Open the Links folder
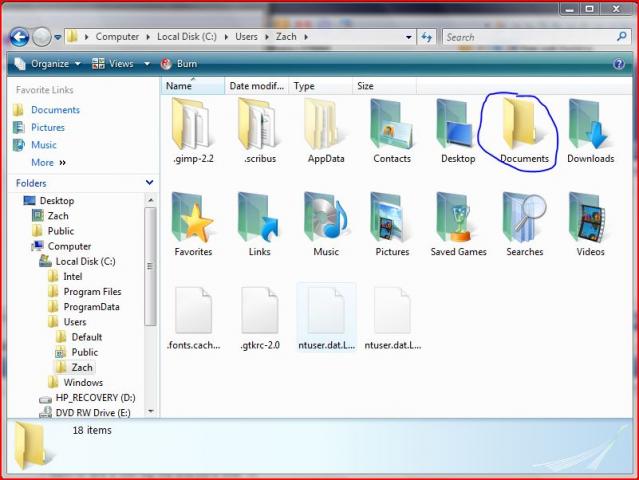Image resolution: width=639 pixels, height=480 pixels. tap(260, 224)
